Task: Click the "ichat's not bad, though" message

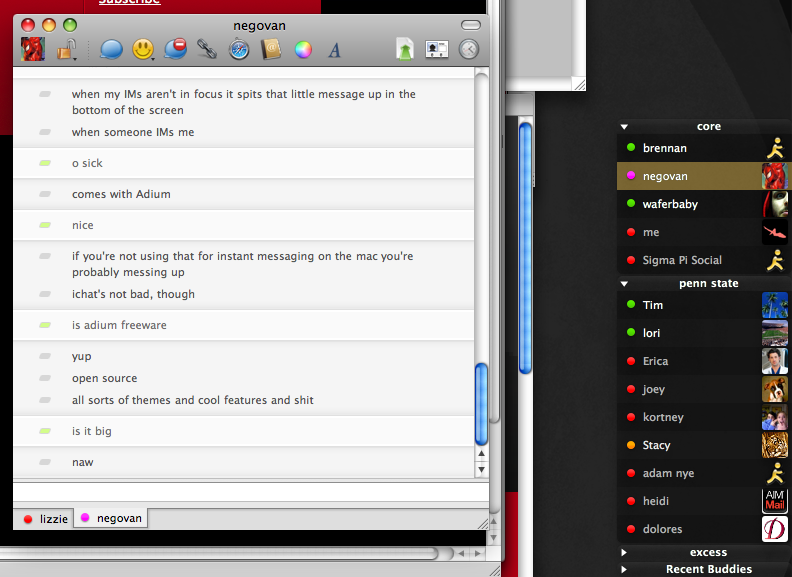Action: coord(133,294)
